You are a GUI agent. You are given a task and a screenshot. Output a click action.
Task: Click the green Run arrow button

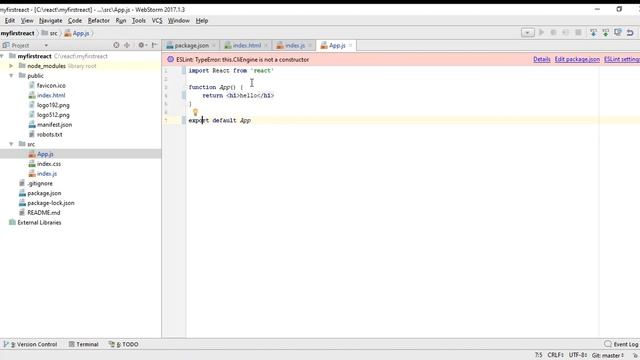click(x=541, y=32)
